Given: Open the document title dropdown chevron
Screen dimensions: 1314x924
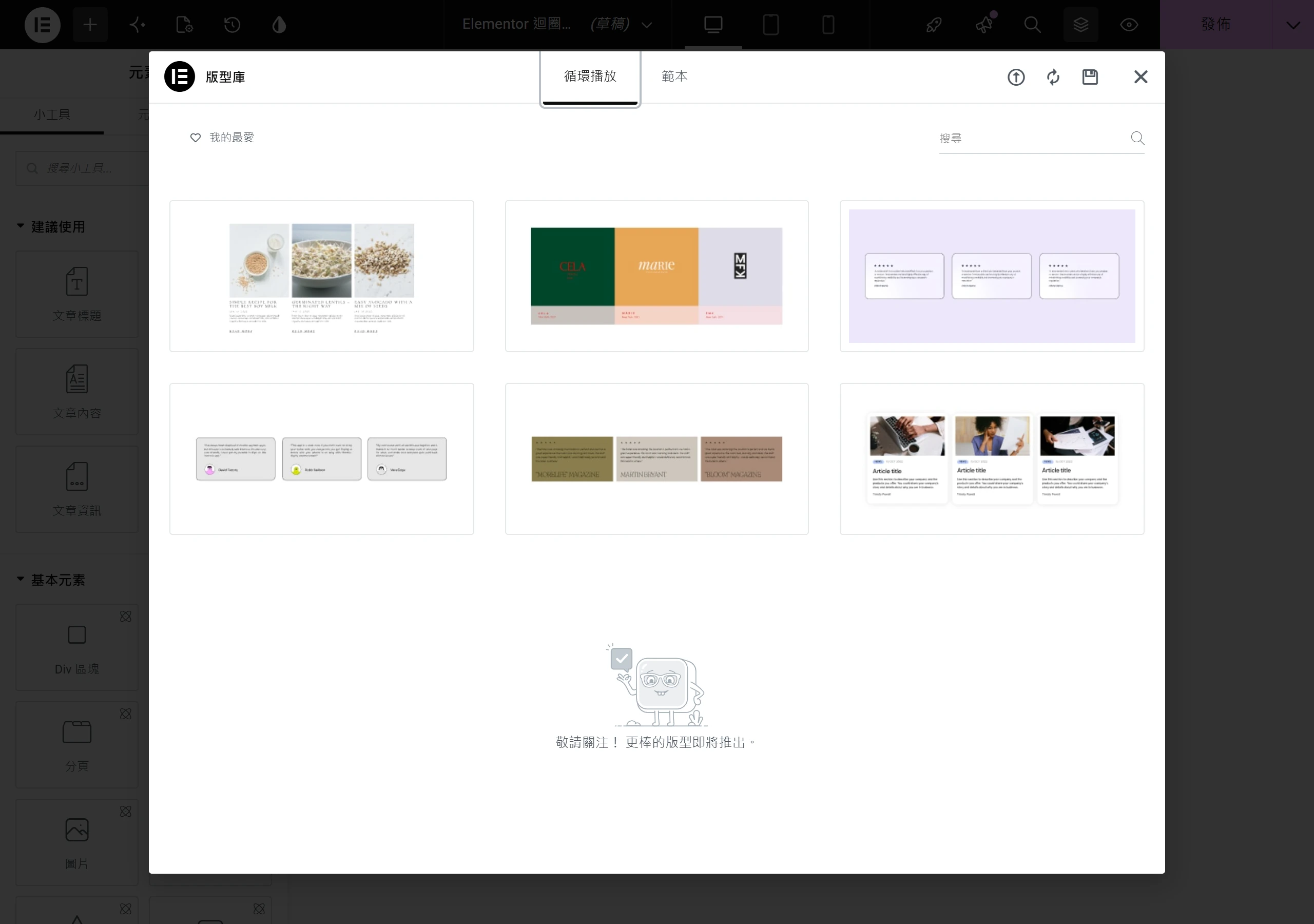Looking at the screenshot, I should pos(647,25).
